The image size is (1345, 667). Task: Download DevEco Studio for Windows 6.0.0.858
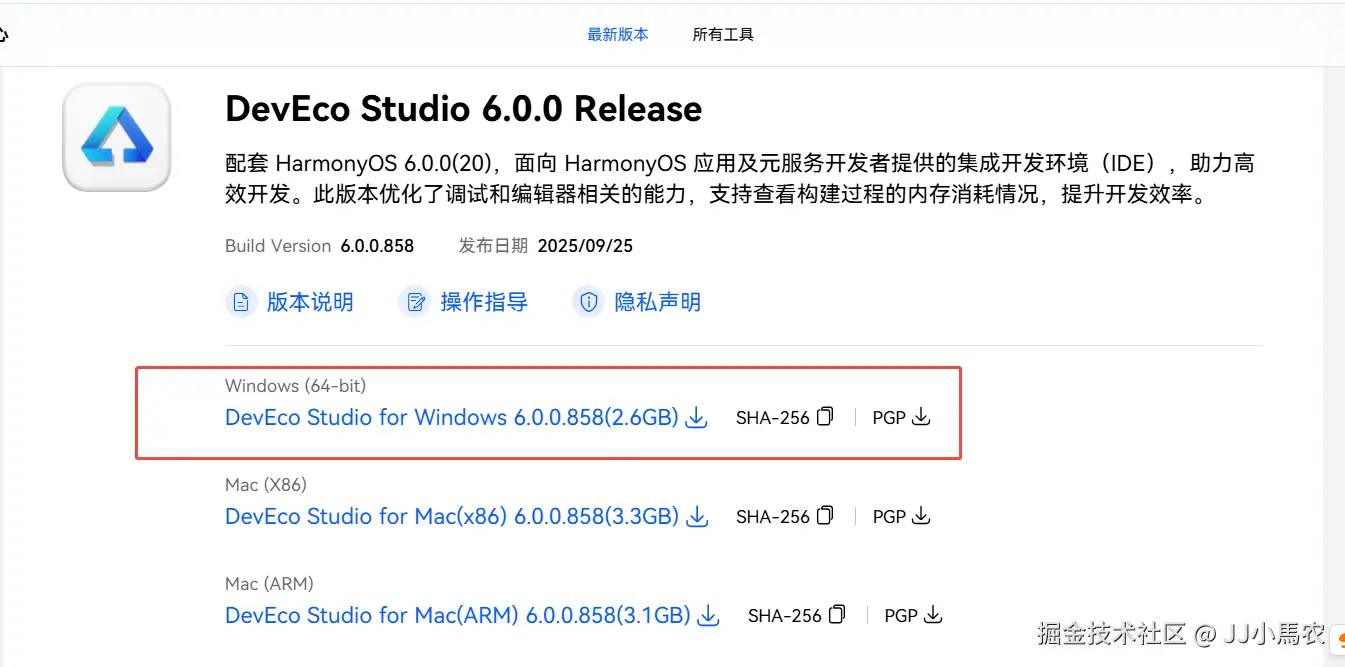coord(451,417)
